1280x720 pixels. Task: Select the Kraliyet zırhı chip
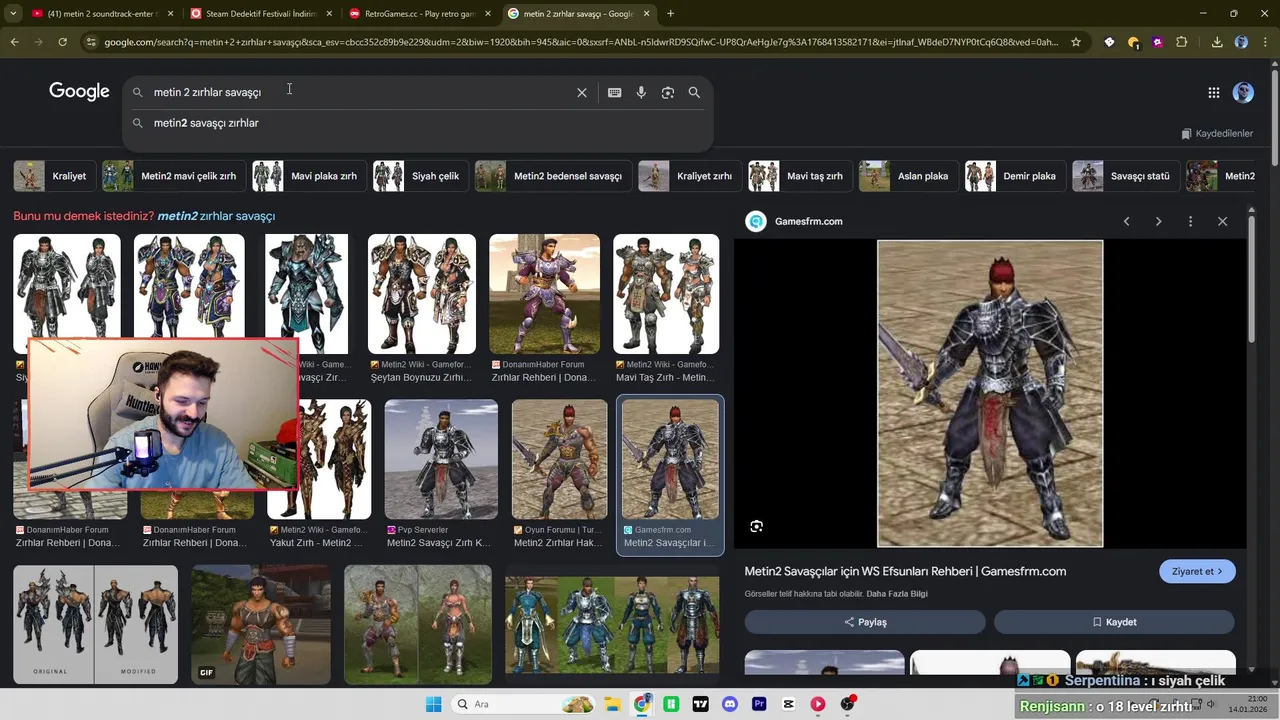coord(688,176)
